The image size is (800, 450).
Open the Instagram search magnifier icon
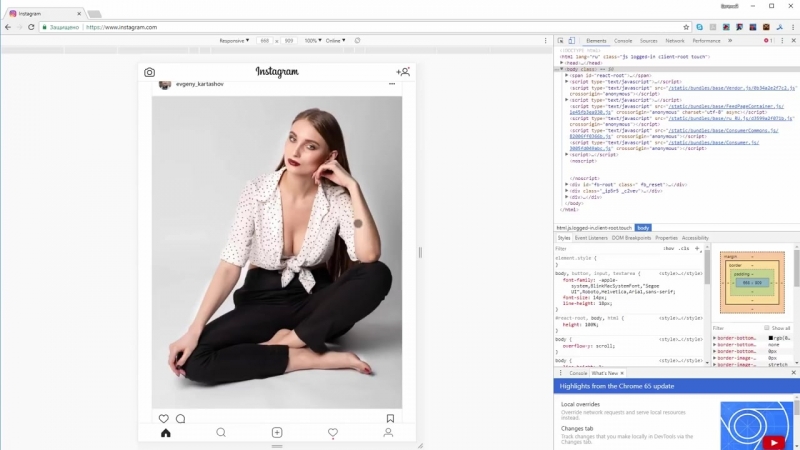click(x=221, y=433)
